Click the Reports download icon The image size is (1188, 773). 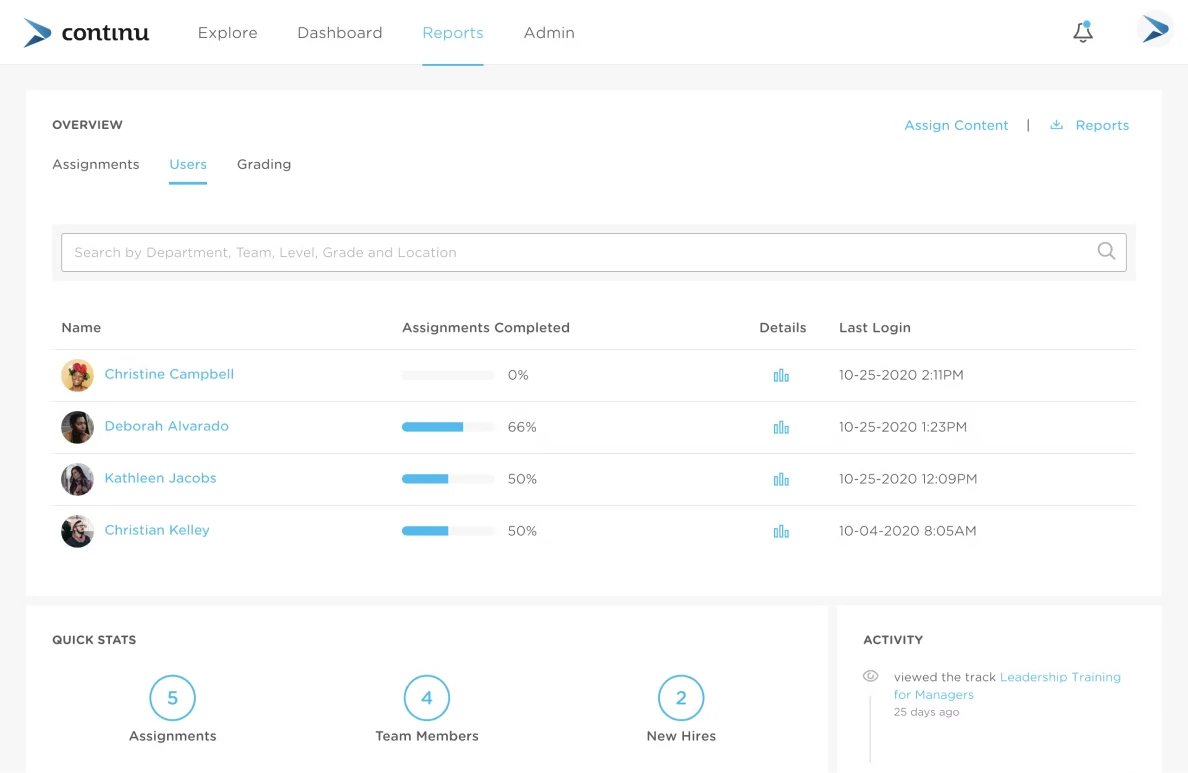pos(1056,125)
